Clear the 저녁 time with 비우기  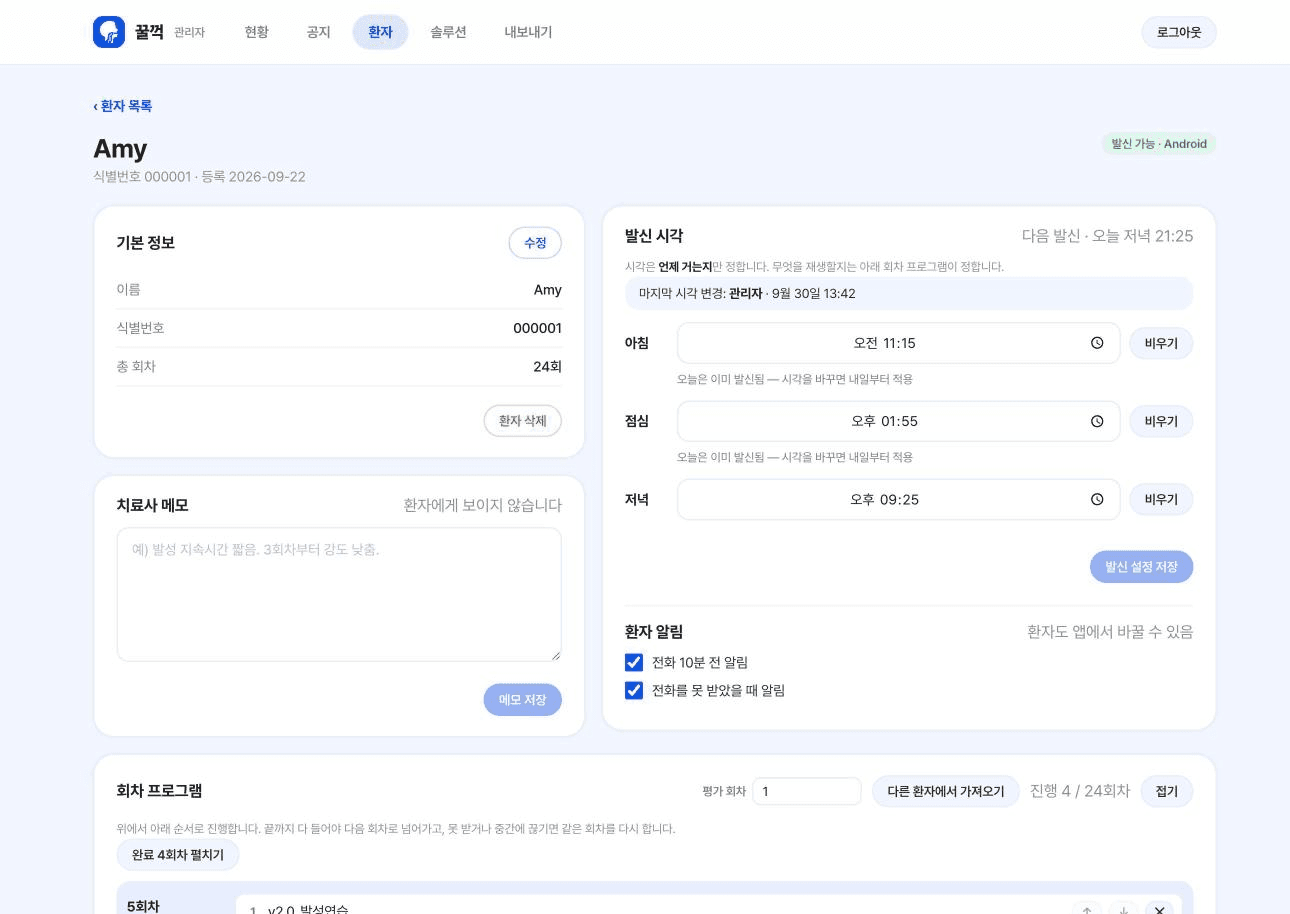point(1161,499)
